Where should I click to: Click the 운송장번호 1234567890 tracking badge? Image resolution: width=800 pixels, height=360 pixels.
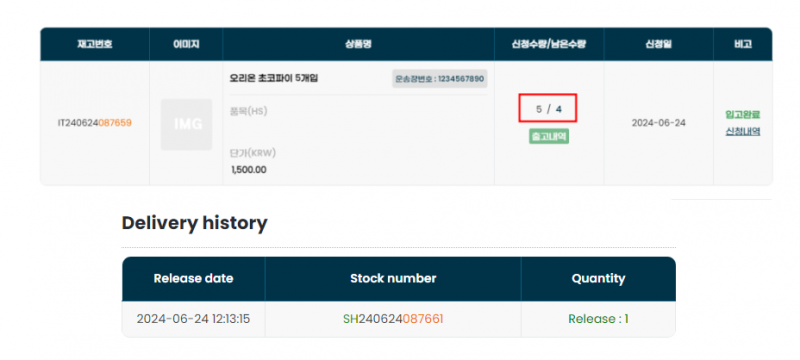coord(440,79)
